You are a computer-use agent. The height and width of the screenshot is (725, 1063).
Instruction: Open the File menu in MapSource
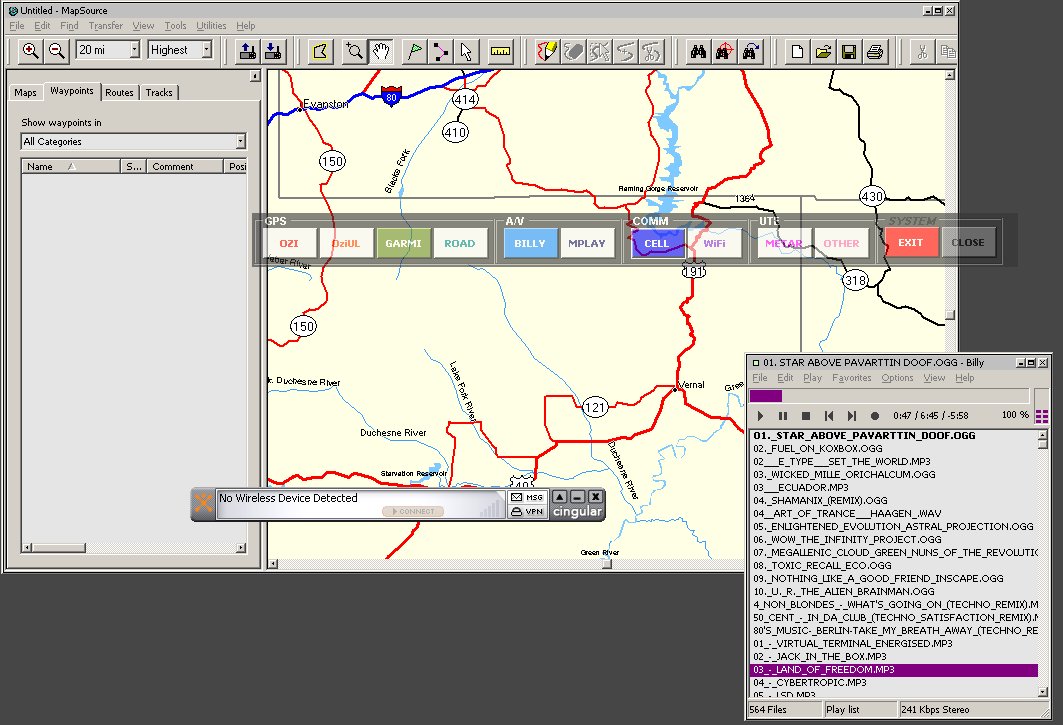[16, 26]
